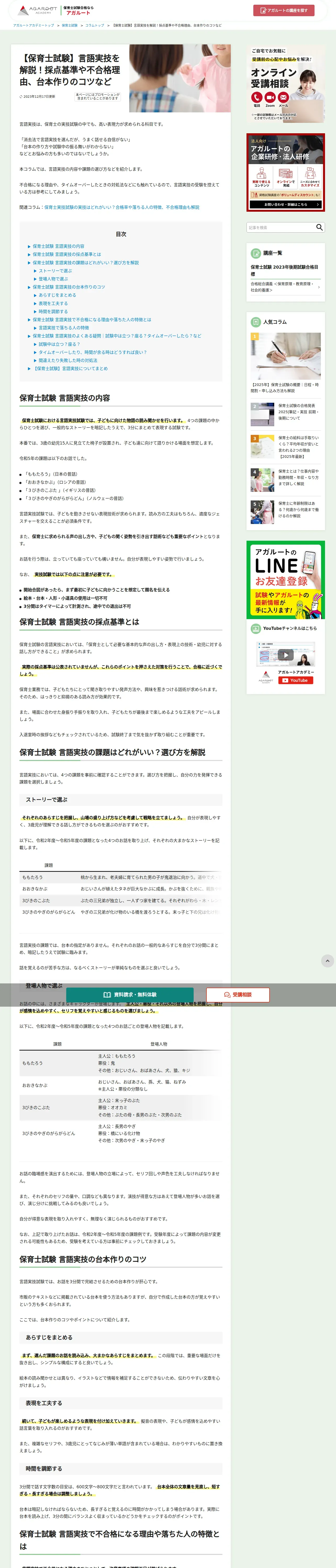
Task: Click the scroll-to-top round arrow button
Action: pos(327,961)
